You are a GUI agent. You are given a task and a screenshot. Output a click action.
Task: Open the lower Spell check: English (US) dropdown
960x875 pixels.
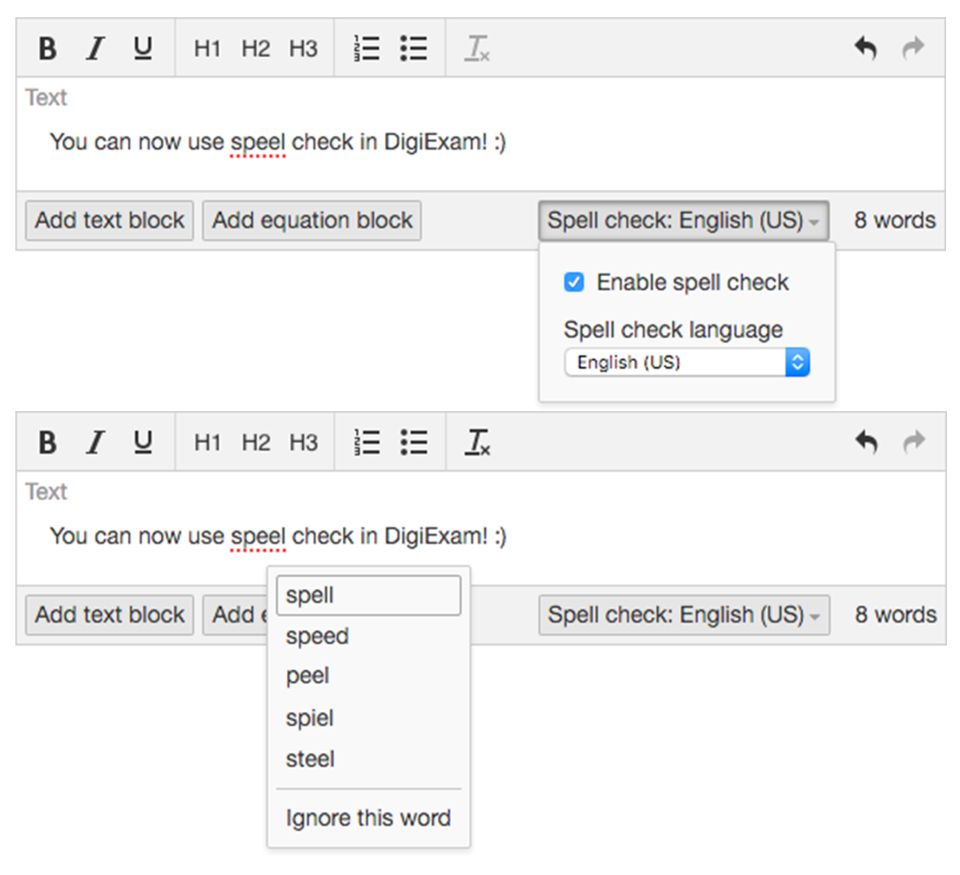pos(684,615)
